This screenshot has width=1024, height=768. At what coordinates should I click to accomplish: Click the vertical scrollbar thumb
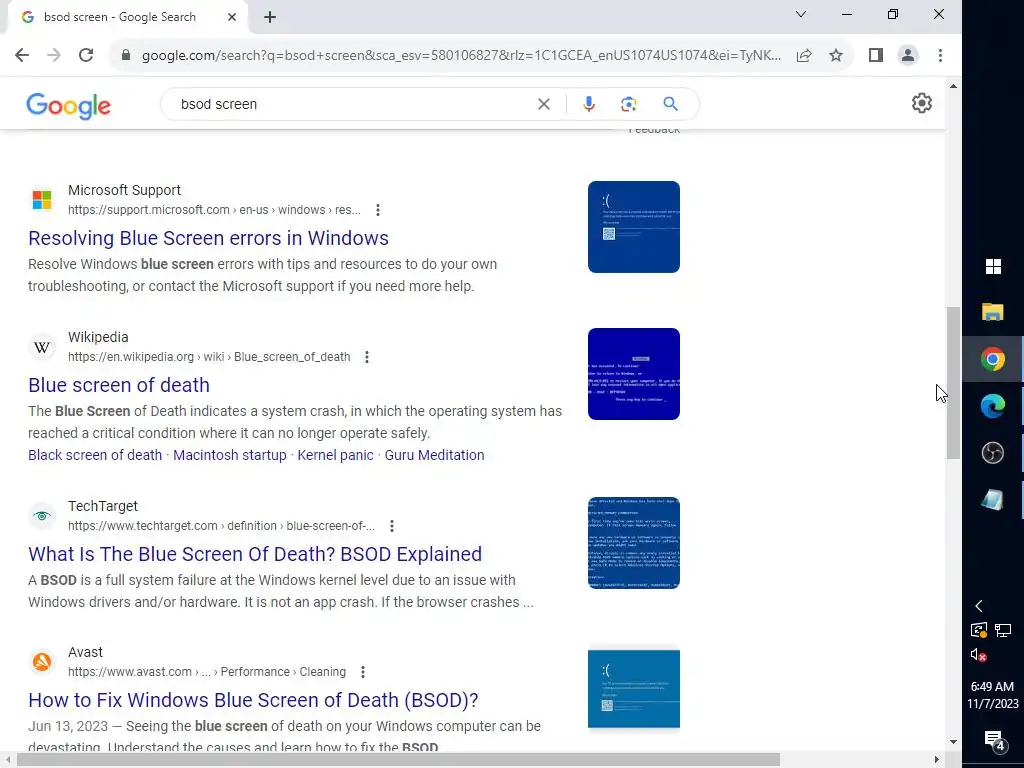(x=953, y=383)
